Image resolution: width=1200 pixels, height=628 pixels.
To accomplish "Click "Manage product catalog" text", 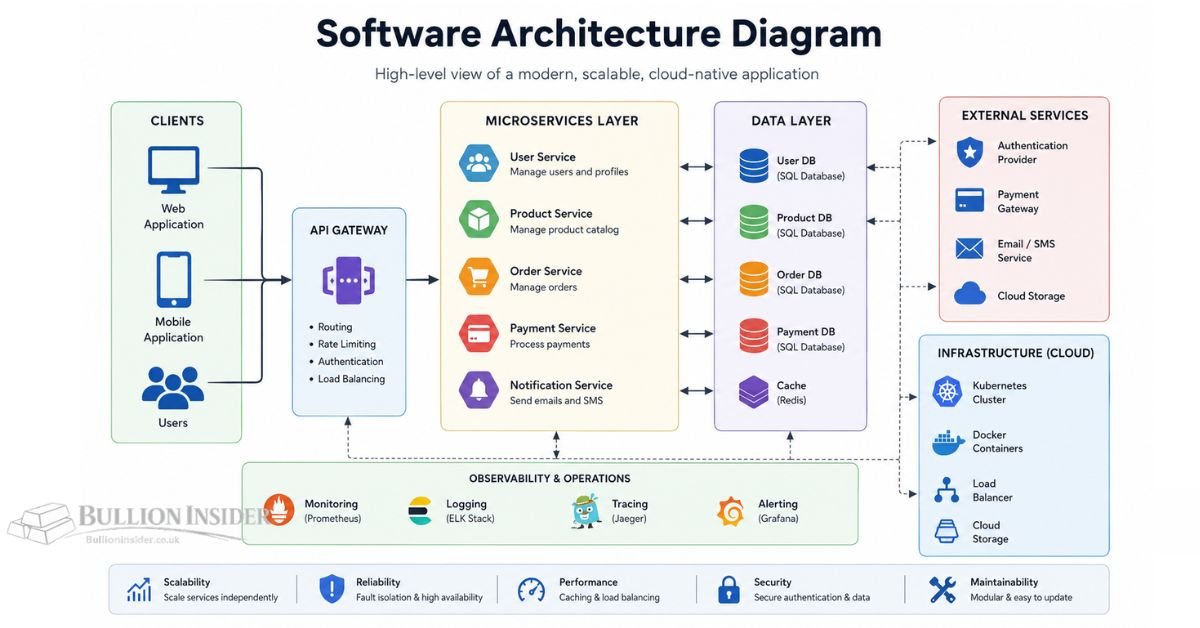I will (564, 229).
